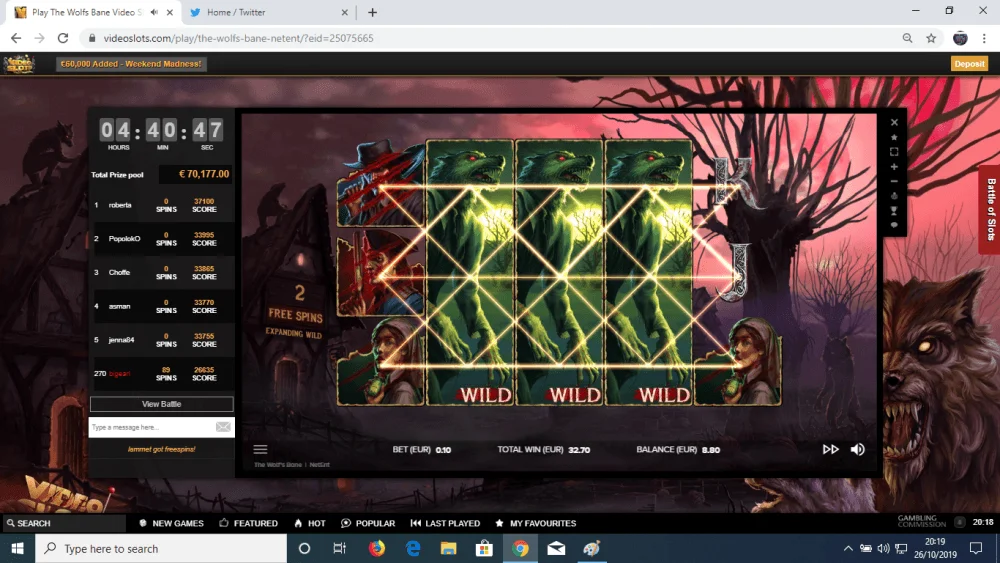The width and height of the screenshot is (1000, 563).
Task: Decrease game size with minus icon
Action: [894, 181]
